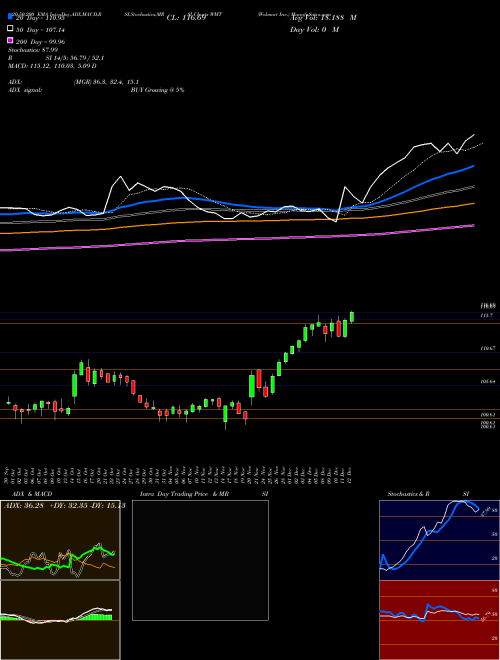Click the 'ADX: 36.28 +DY: 32.35' readout

tap(45, 506)
